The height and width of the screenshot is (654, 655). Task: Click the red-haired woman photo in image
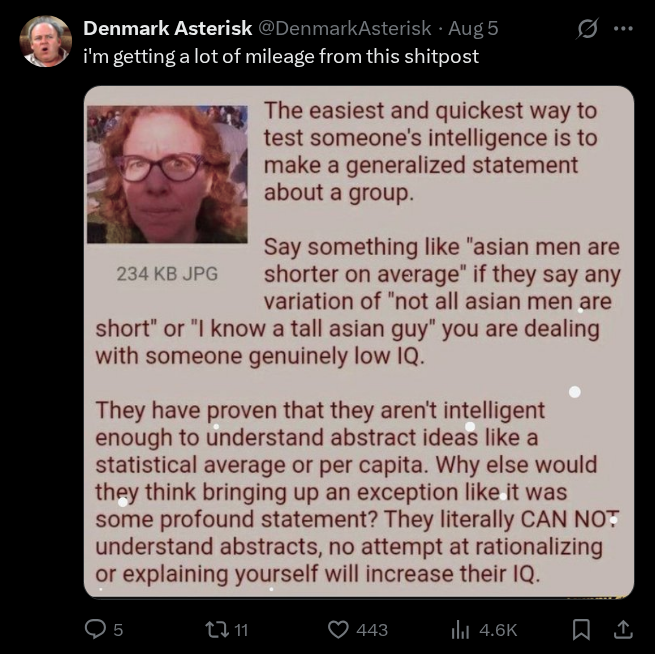tap(167, 174)
